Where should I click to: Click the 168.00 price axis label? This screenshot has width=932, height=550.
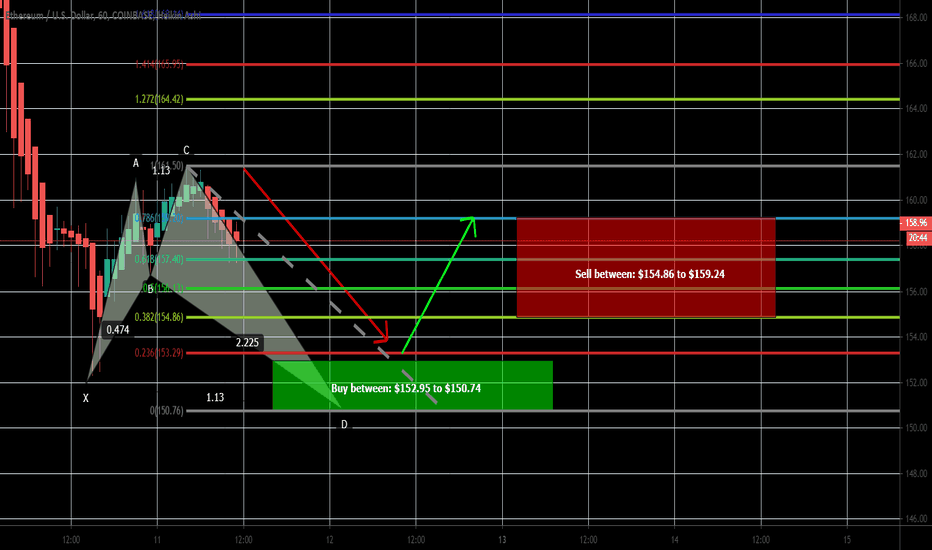click(x=916, y=18)
